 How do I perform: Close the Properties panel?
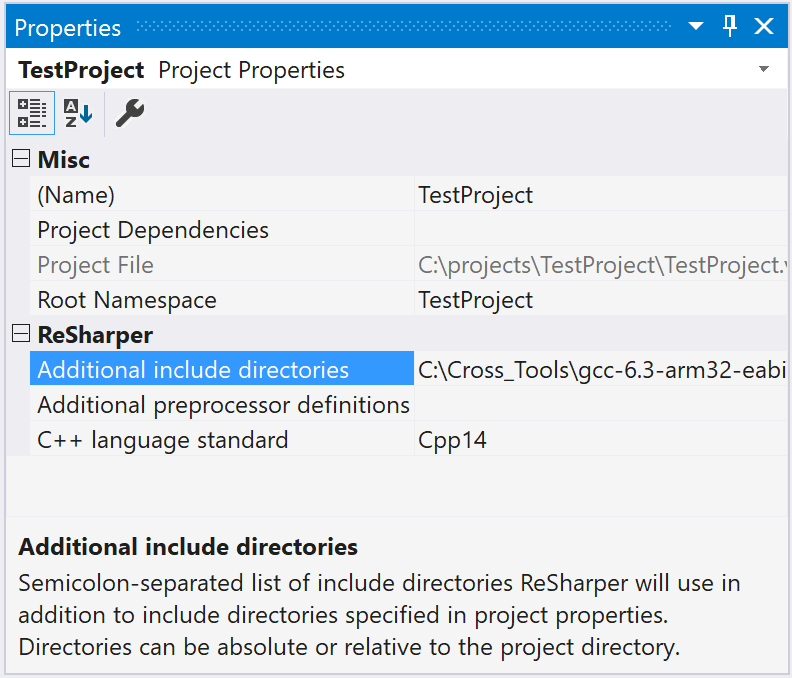(x=764, y=27)
